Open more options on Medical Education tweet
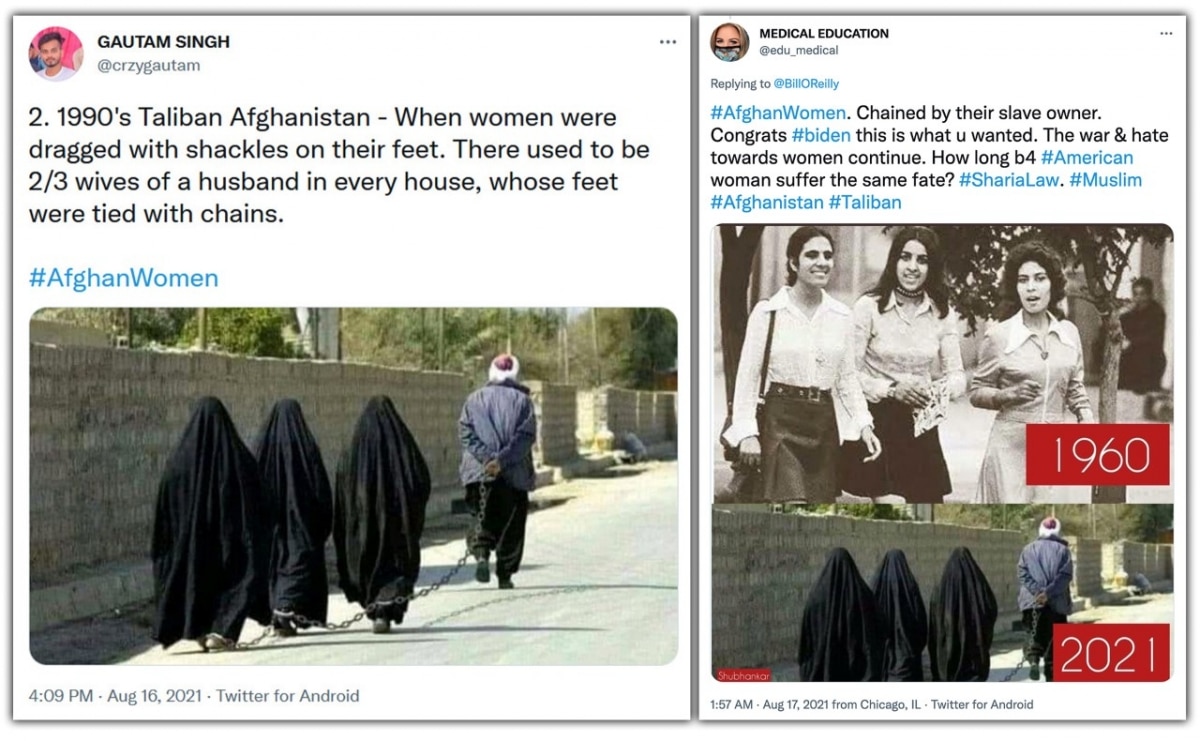1200x741 pixels. pyautogui.click(x=1166, y=33)
